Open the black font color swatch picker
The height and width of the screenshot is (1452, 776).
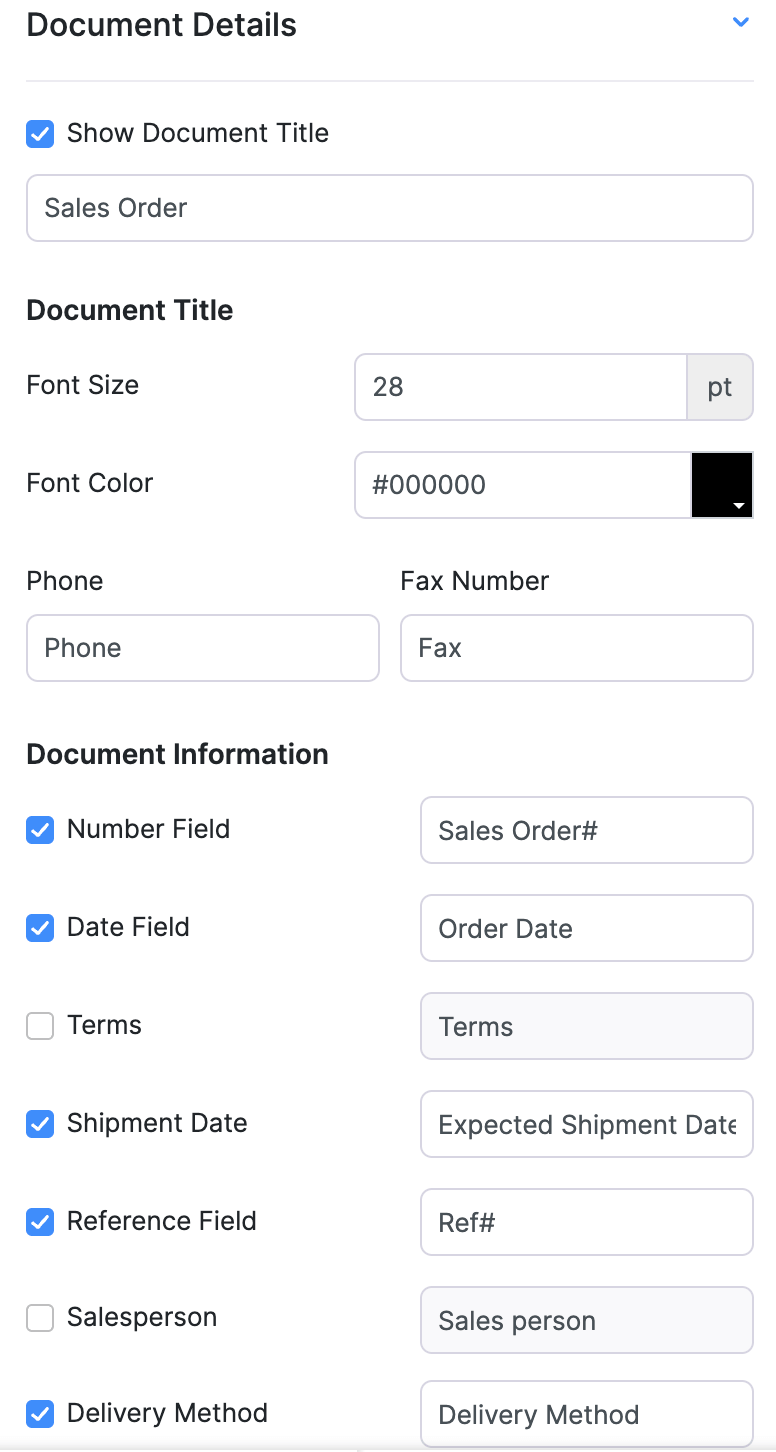click(x=722, y=485)
